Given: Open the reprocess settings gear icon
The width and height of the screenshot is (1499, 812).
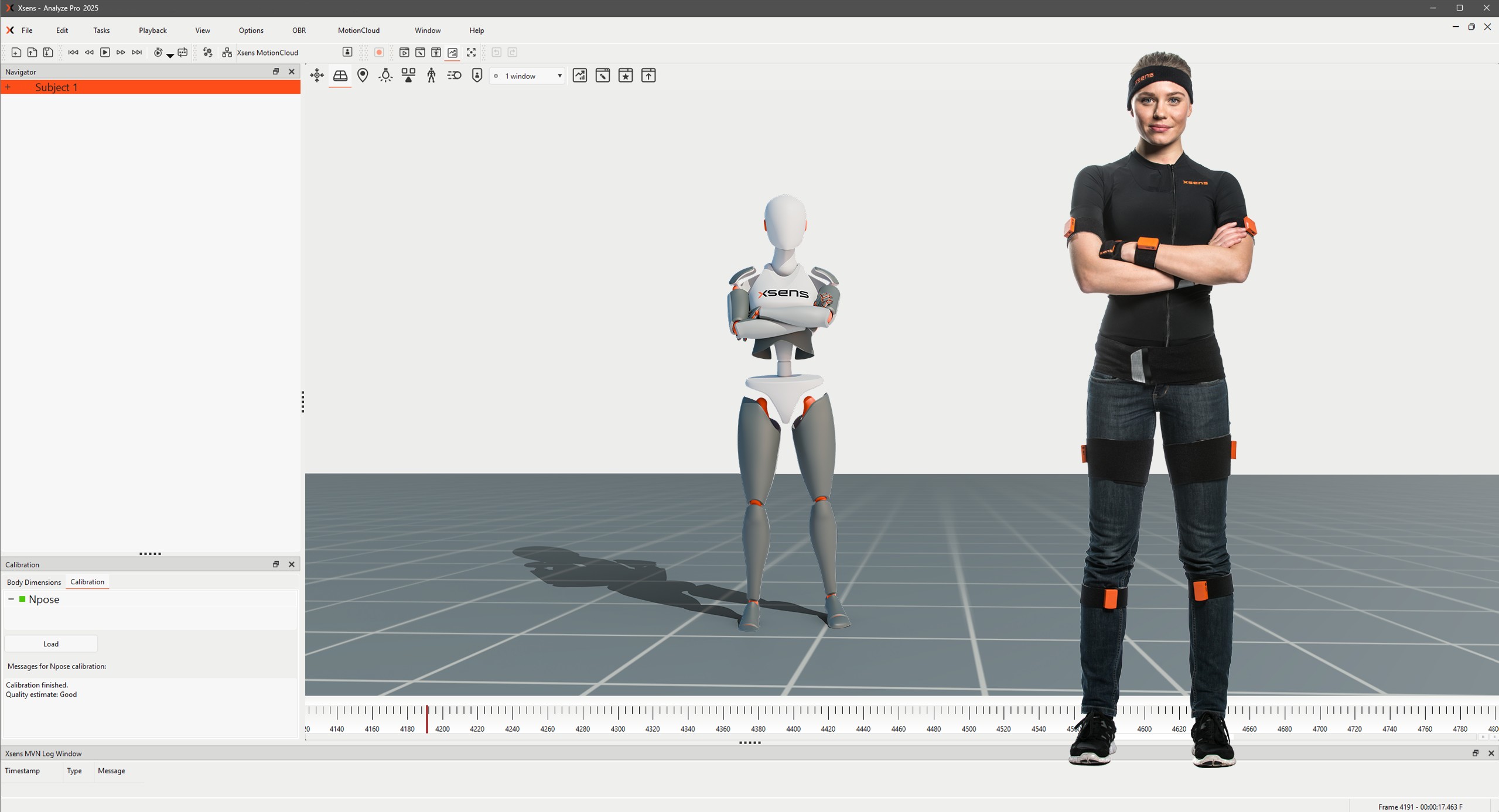Looking at the screenshot, I should pyautogui.click(x=208, y=53).
